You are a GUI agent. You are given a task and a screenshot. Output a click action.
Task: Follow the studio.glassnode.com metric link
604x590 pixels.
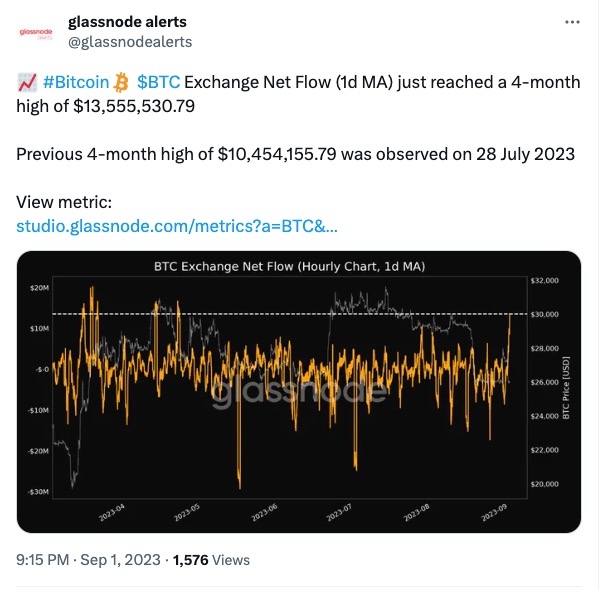[x=177, y=226]
